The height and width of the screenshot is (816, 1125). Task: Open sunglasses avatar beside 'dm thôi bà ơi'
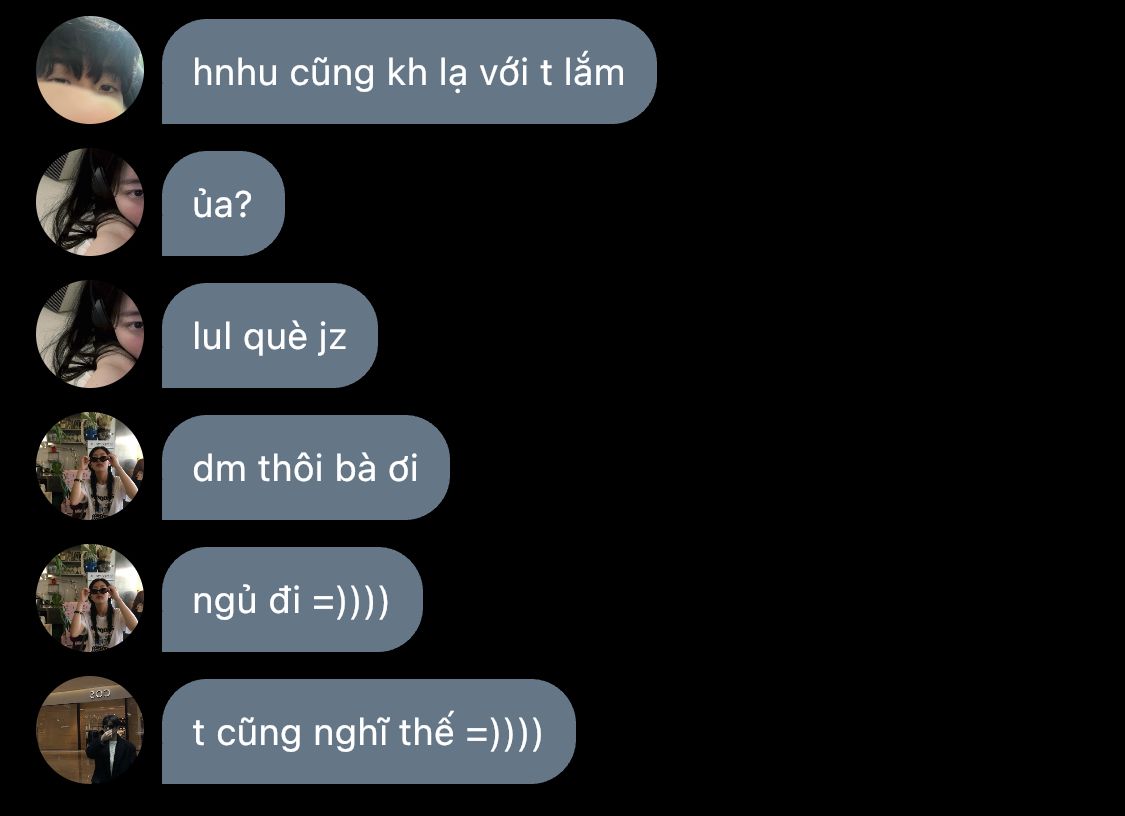click(x=90, y=466)
